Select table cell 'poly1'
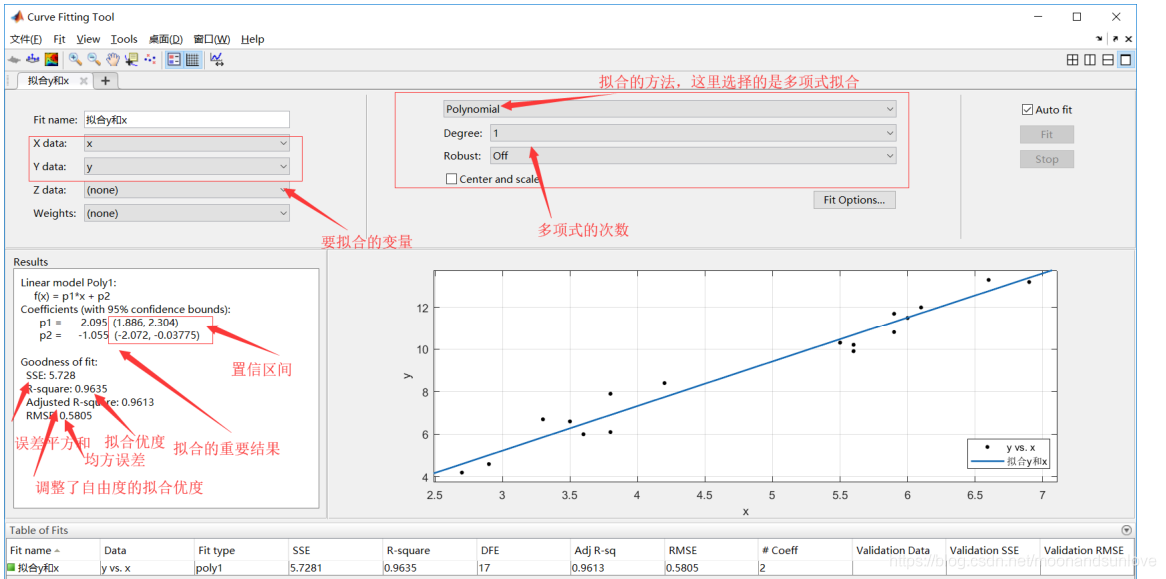1166x579 pixels. (240, 568)
